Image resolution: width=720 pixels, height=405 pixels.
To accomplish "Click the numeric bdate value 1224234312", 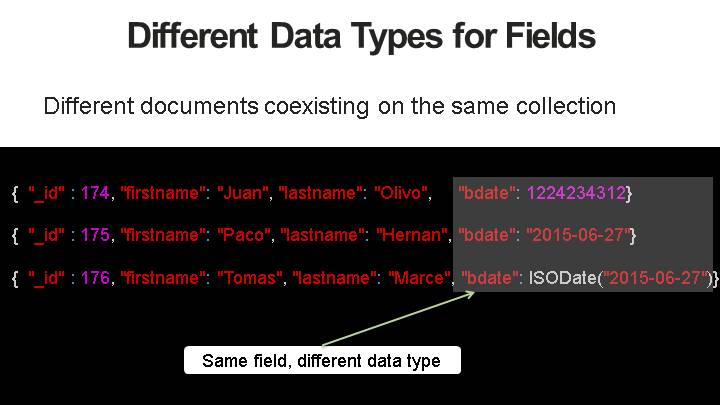I will pos(575,191).
